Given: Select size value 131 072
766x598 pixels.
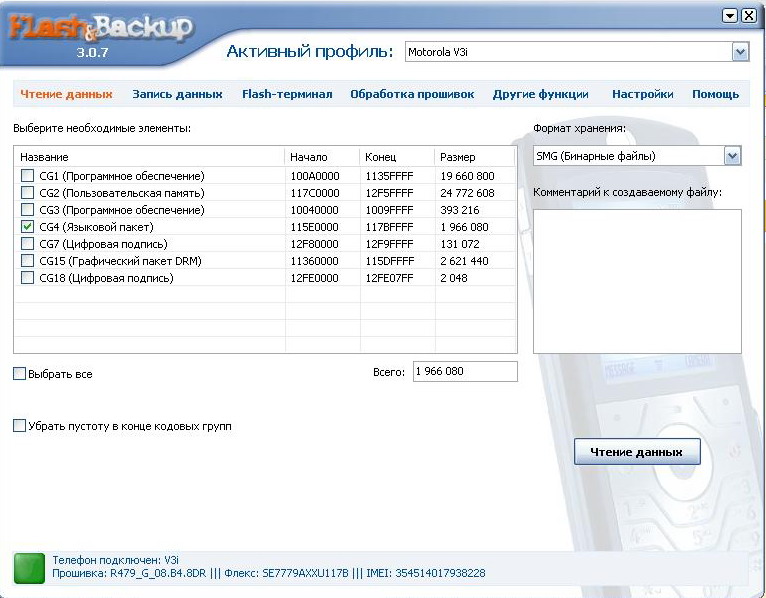Looking at the screenshot, I should tap(460, 244).
